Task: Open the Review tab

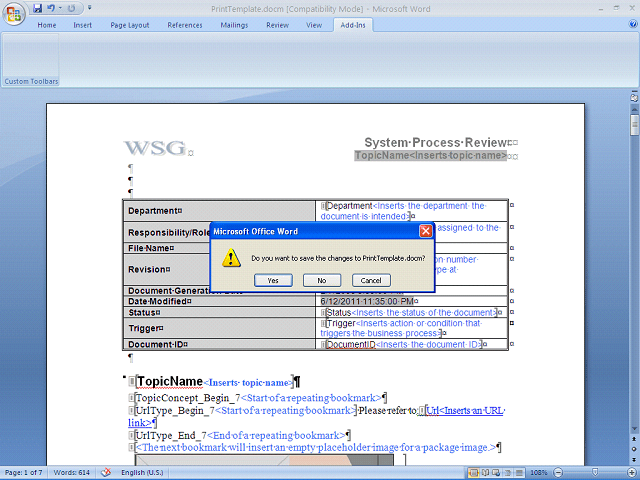Action: pos(278,25)
